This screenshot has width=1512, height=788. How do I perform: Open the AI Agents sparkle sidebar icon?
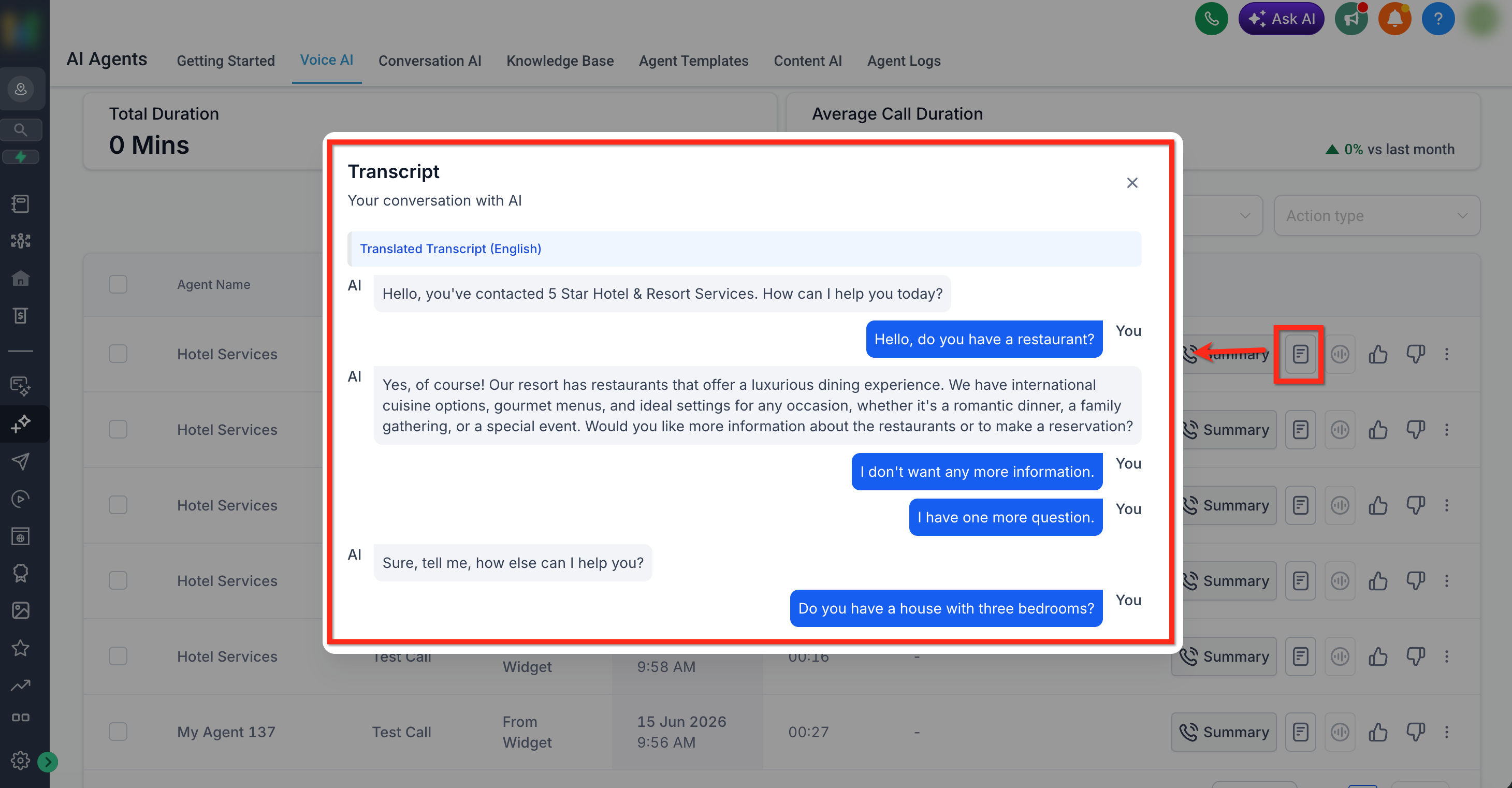coord(21,423)
